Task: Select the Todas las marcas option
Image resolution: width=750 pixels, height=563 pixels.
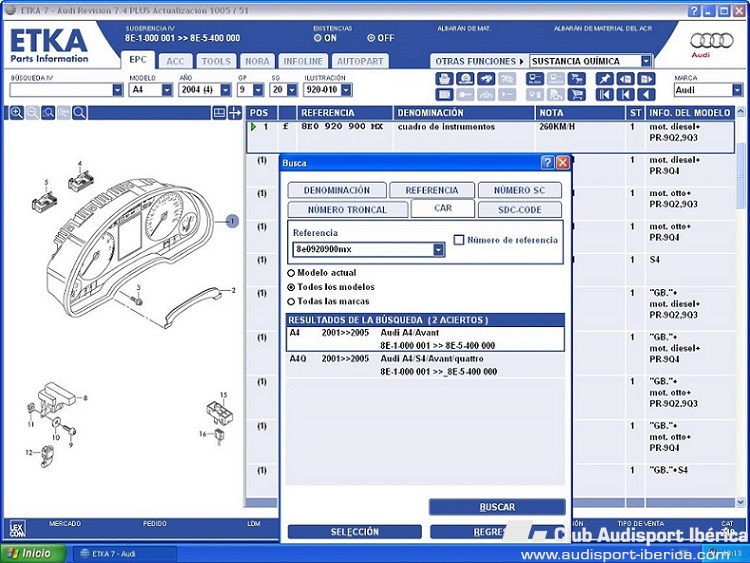Action: point(291,302)
